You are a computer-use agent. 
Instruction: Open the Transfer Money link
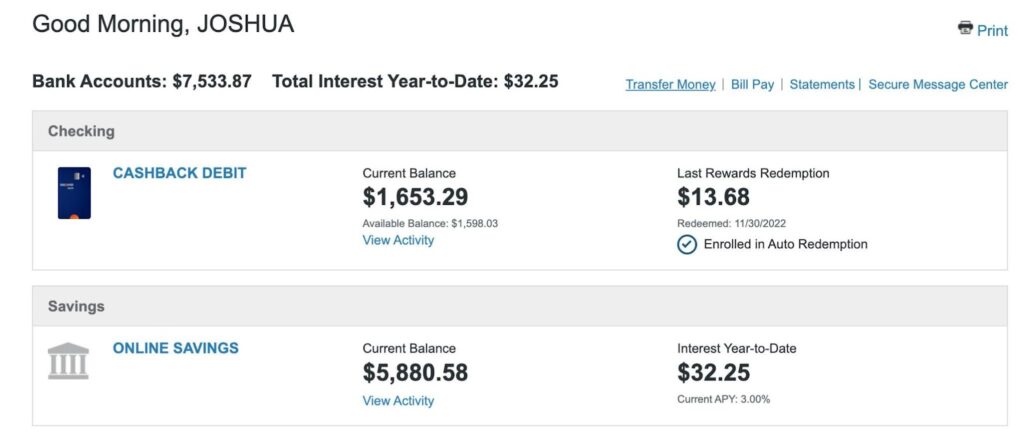670,85
